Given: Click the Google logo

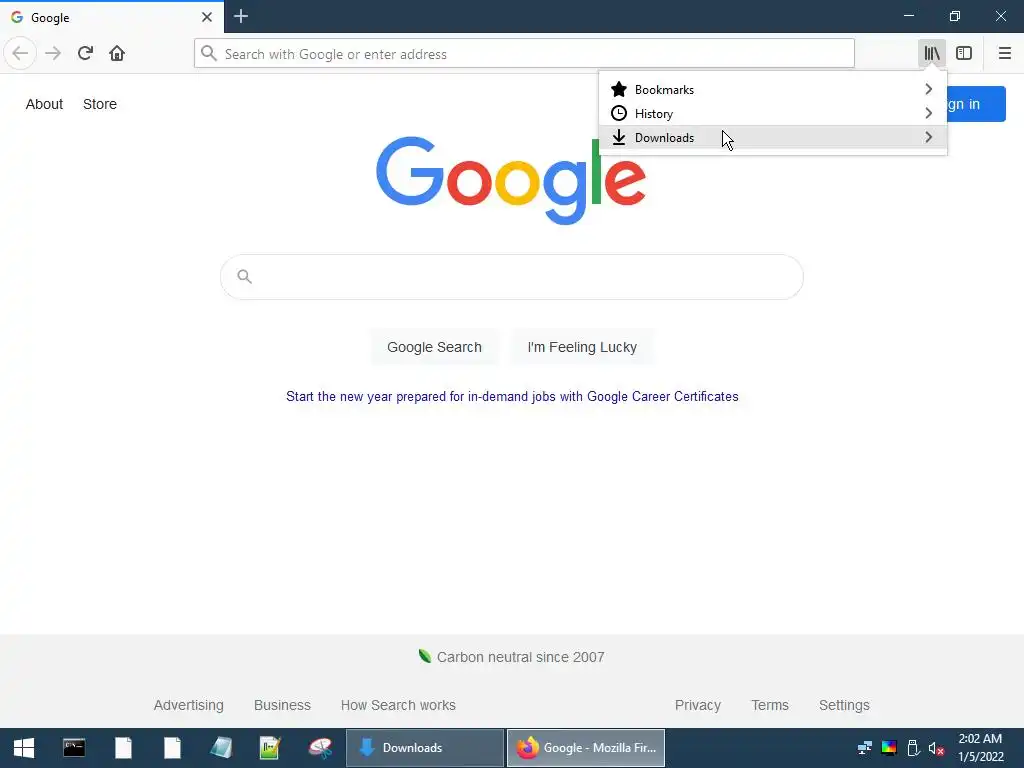Looking at the screenshot, I should coord(511,181).
